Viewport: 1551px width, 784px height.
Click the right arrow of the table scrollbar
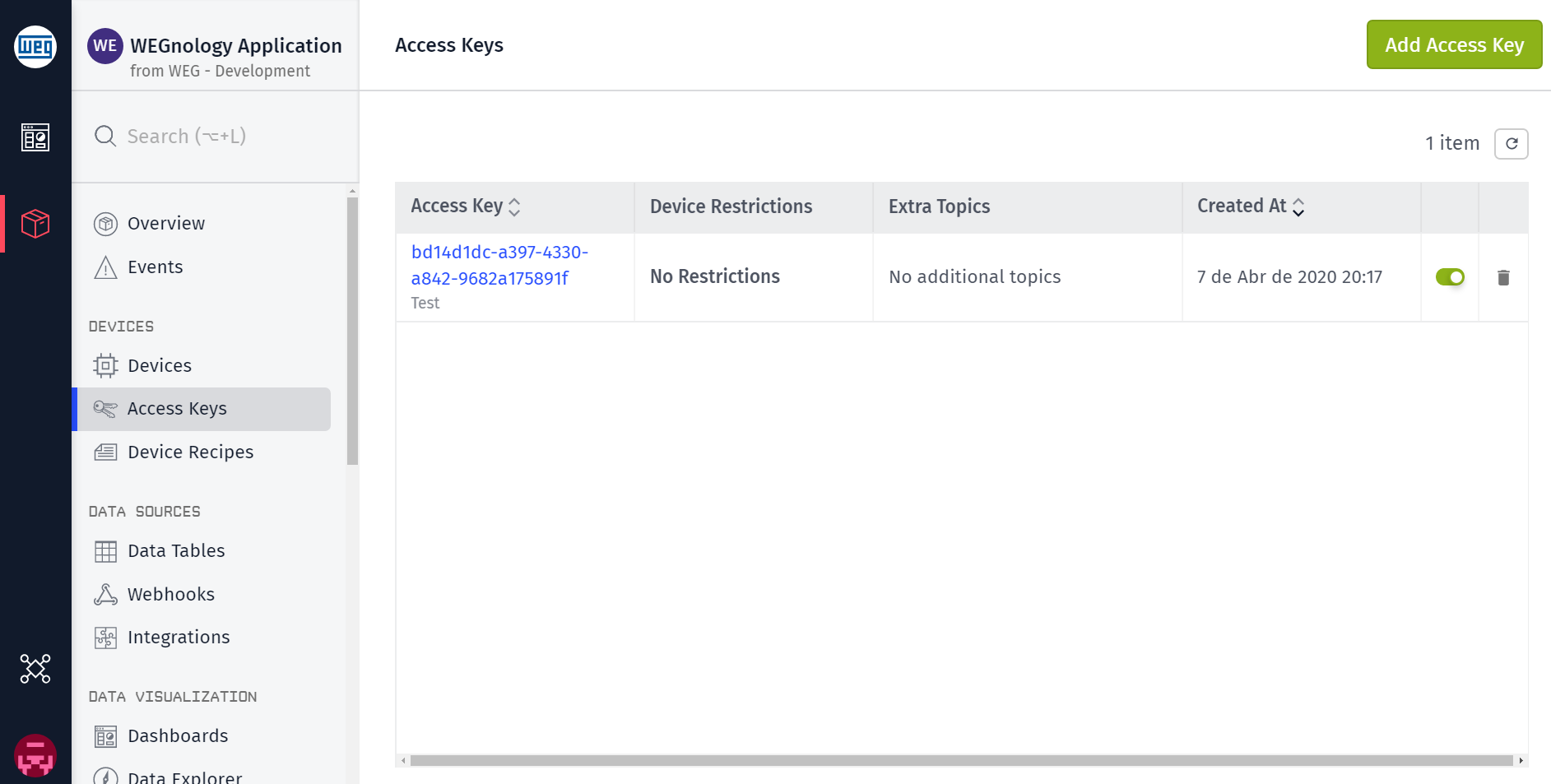click(x=1521, y=760)
